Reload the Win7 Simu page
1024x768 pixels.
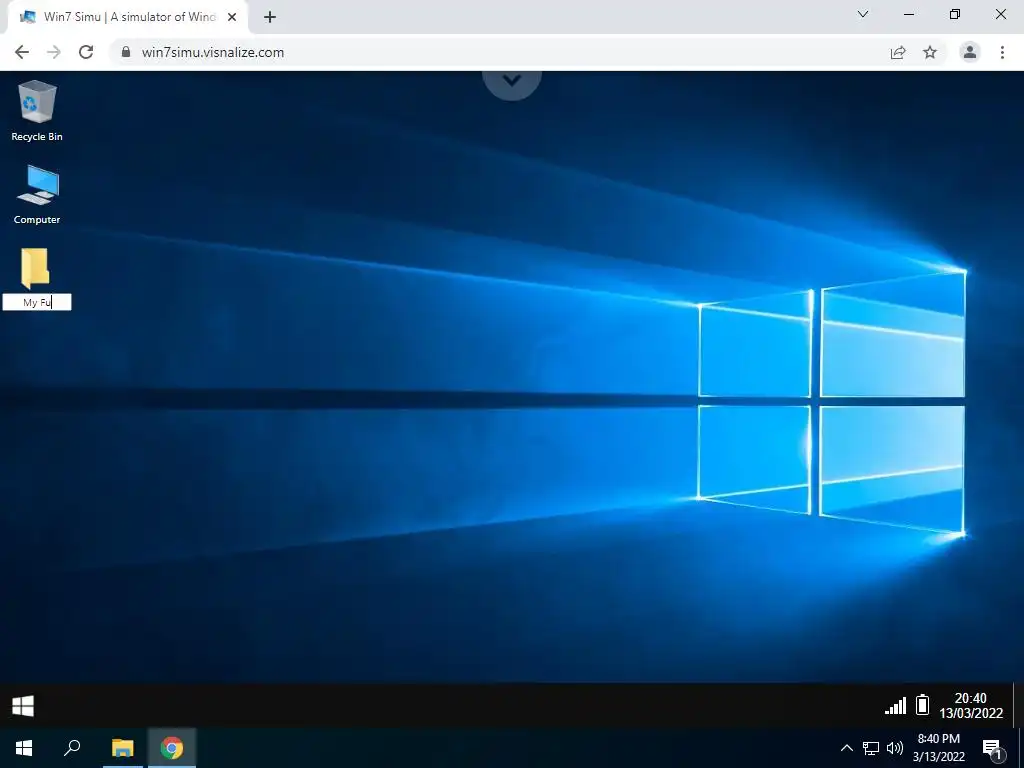click(86, 52)
